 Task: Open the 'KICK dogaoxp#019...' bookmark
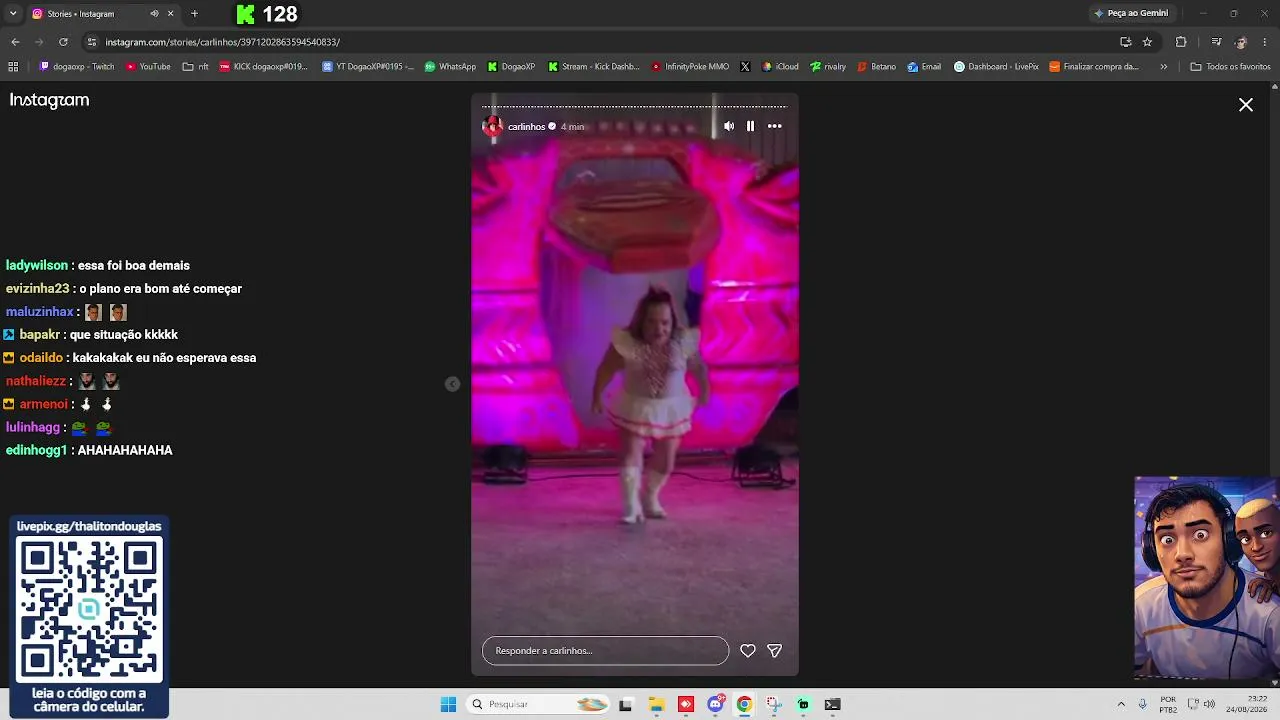263,67
